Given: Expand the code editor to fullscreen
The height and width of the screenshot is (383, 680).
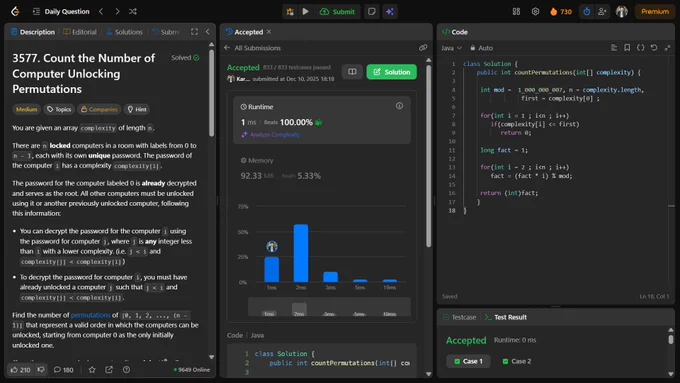Looking at the screenshot, I should 667,48.
